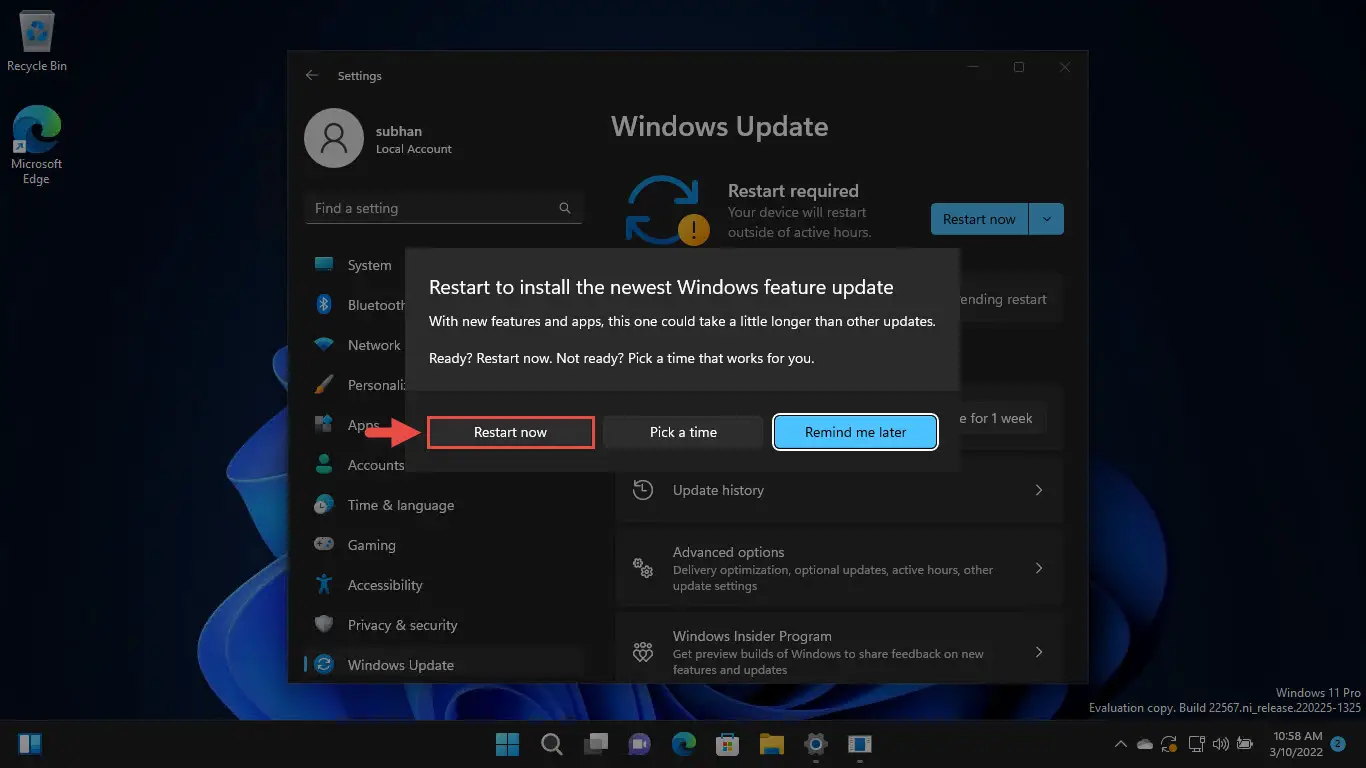Click the Privacy shield icon
Viewport: 1366px width, 768px height.
click(x=324, y=624)
